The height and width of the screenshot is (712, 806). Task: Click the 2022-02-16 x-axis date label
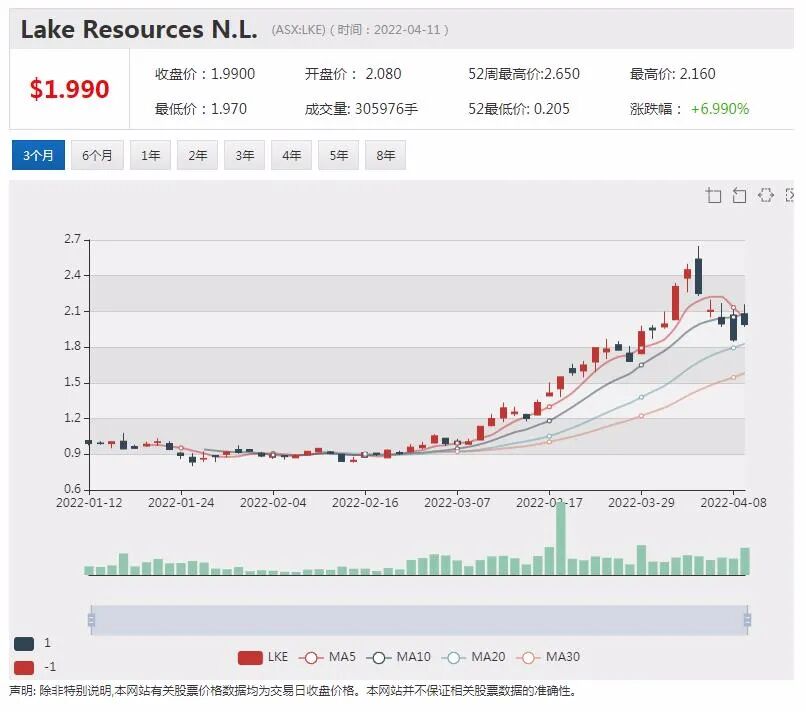[x=365, y=503]
